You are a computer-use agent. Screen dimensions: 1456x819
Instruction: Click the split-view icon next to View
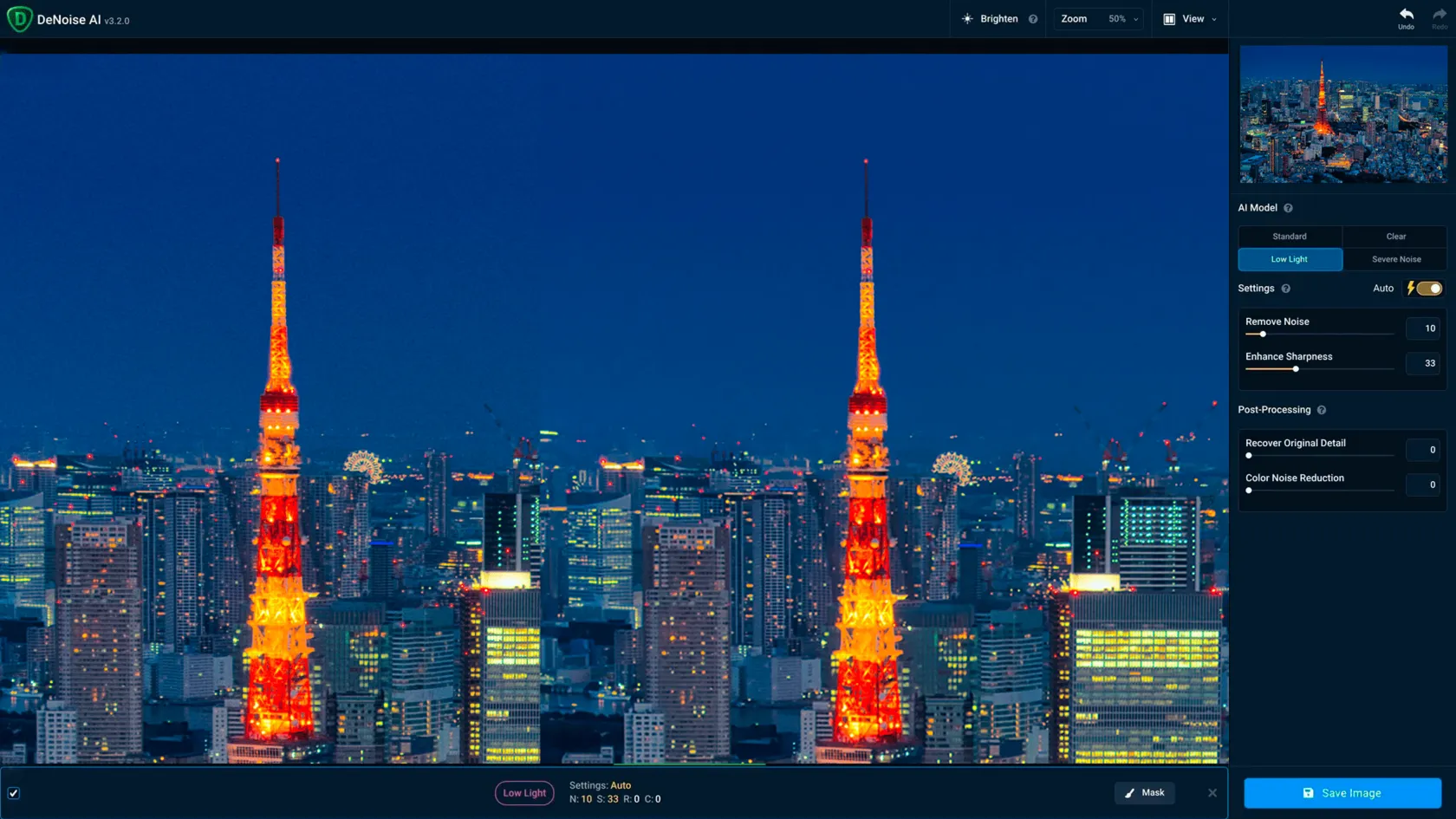click(1167, 18)
